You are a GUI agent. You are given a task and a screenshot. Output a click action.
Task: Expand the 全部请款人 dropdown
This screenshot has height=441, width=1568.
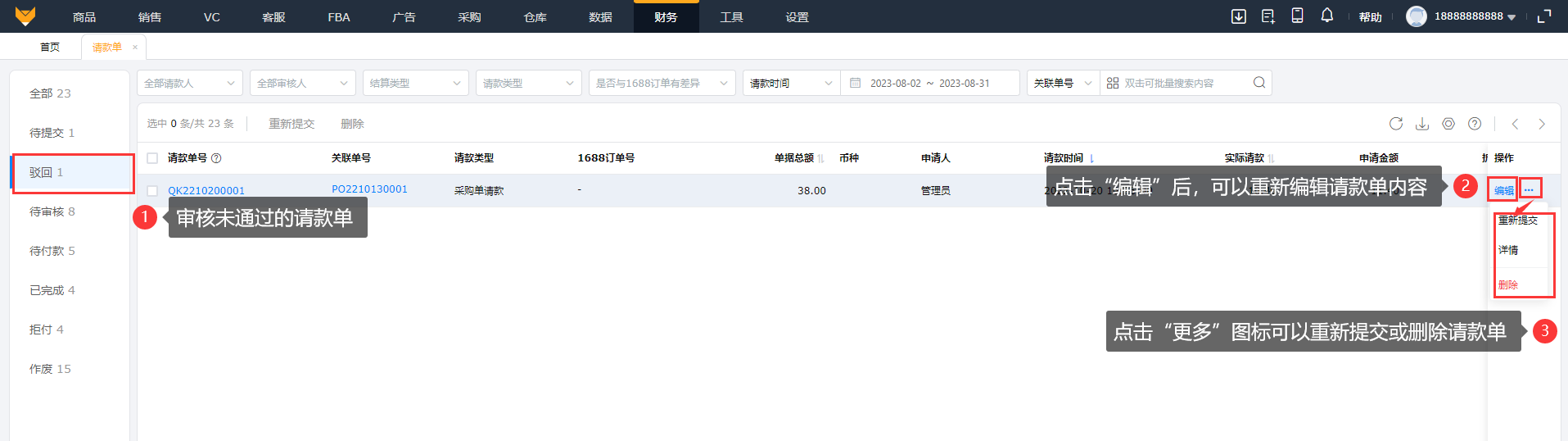(x=190, y=83)
